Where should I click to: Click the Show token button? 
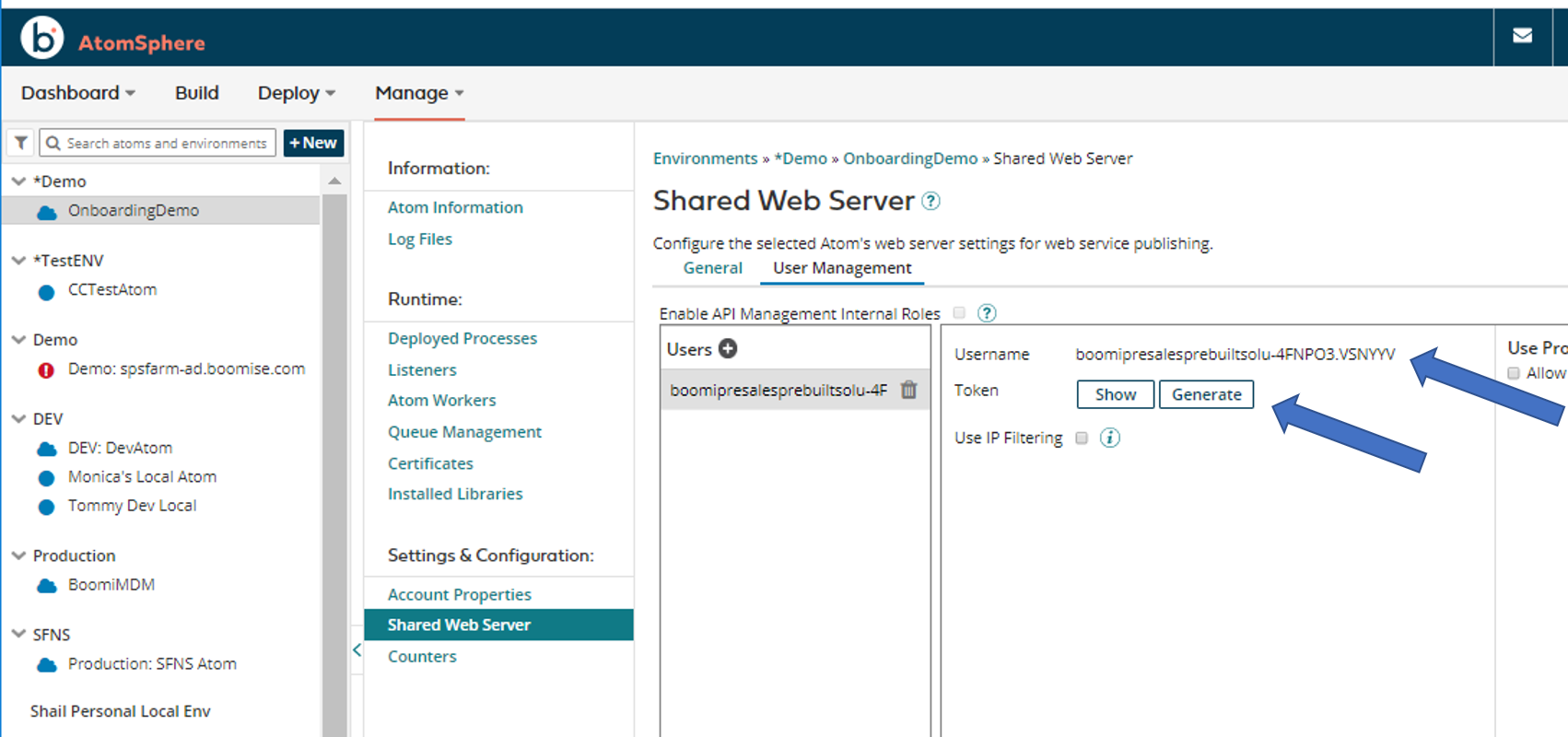(1116, 394)
